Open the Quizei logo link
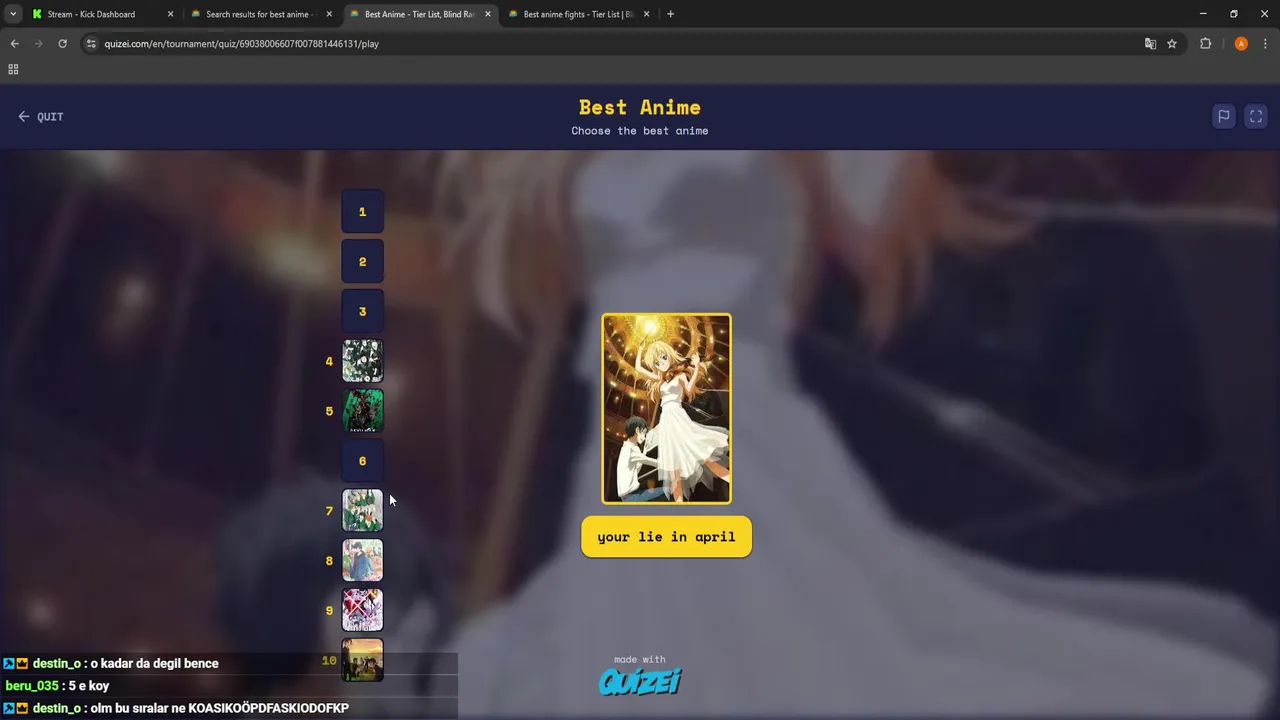1280x720 pixels. (640, 681)
